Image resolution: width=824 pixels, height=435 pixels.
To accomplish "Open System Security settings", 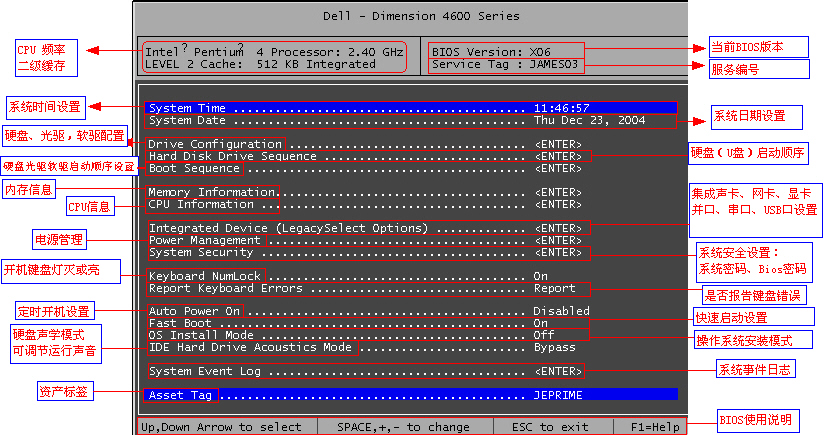I will (201, 252).
